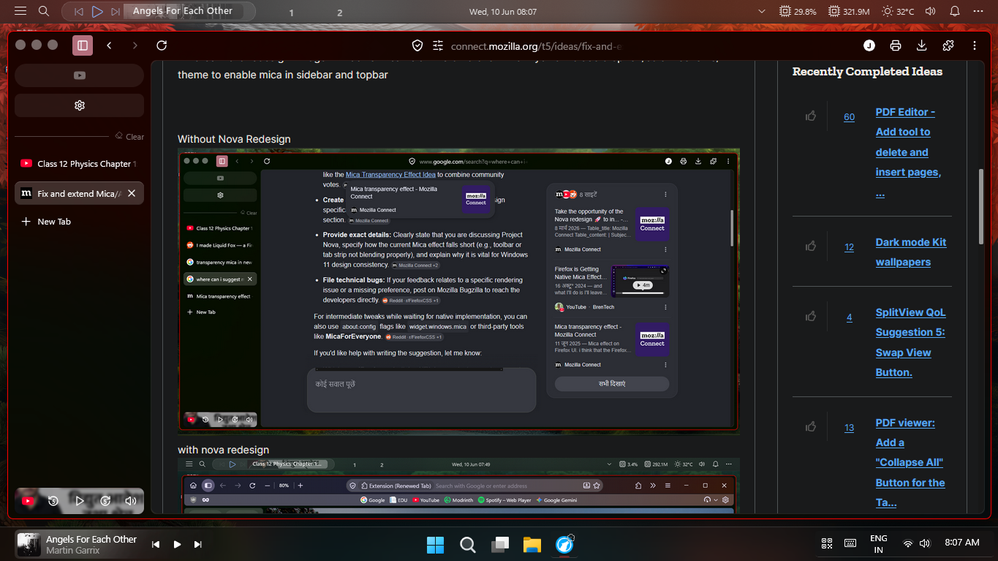This screenshot has height=561, width=998.
Task: Play the track in taskbar media widget
Action: 177,544
